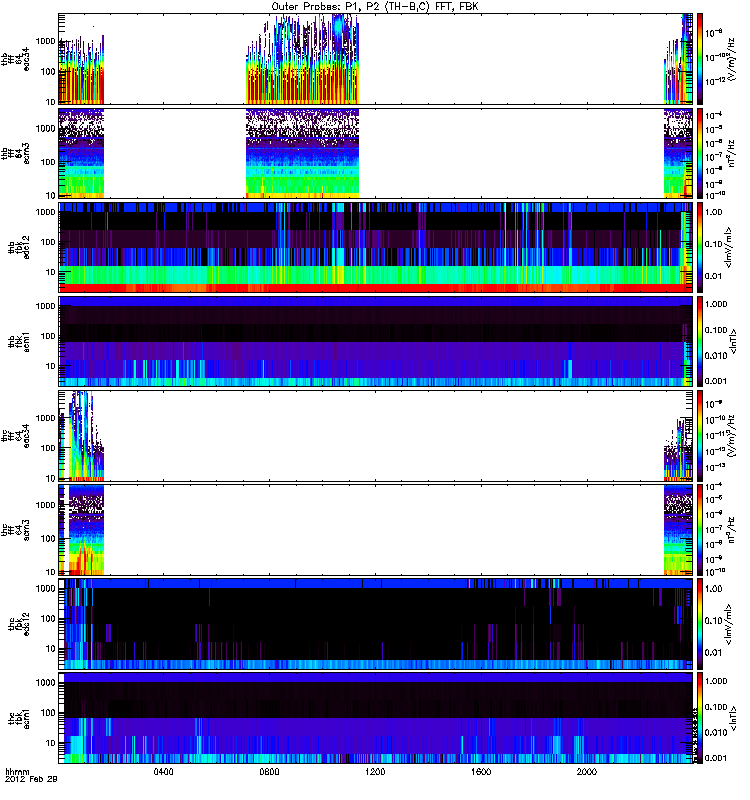Viewport: 750px width, 800px height.
Task: Click the thb eac34 spectrogram burst near 0800-1100
Action: [303, 59]
